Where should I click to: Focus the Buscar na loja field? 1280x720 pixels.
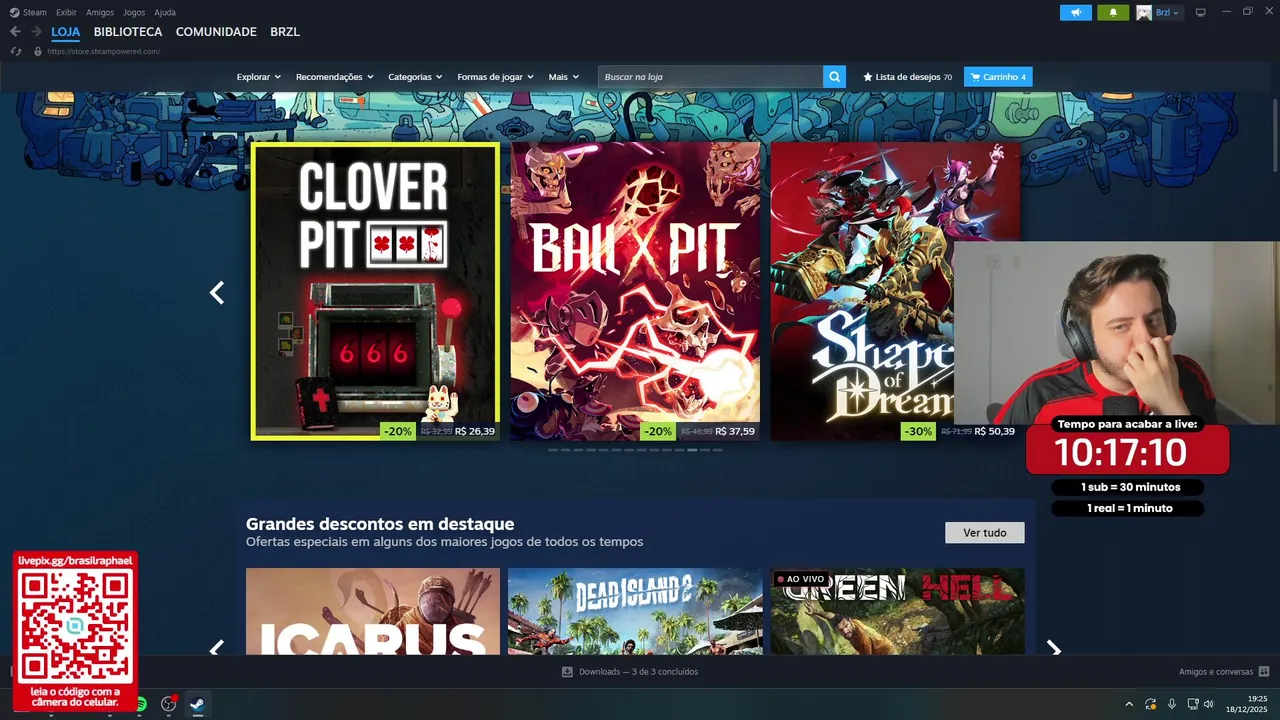710,77
